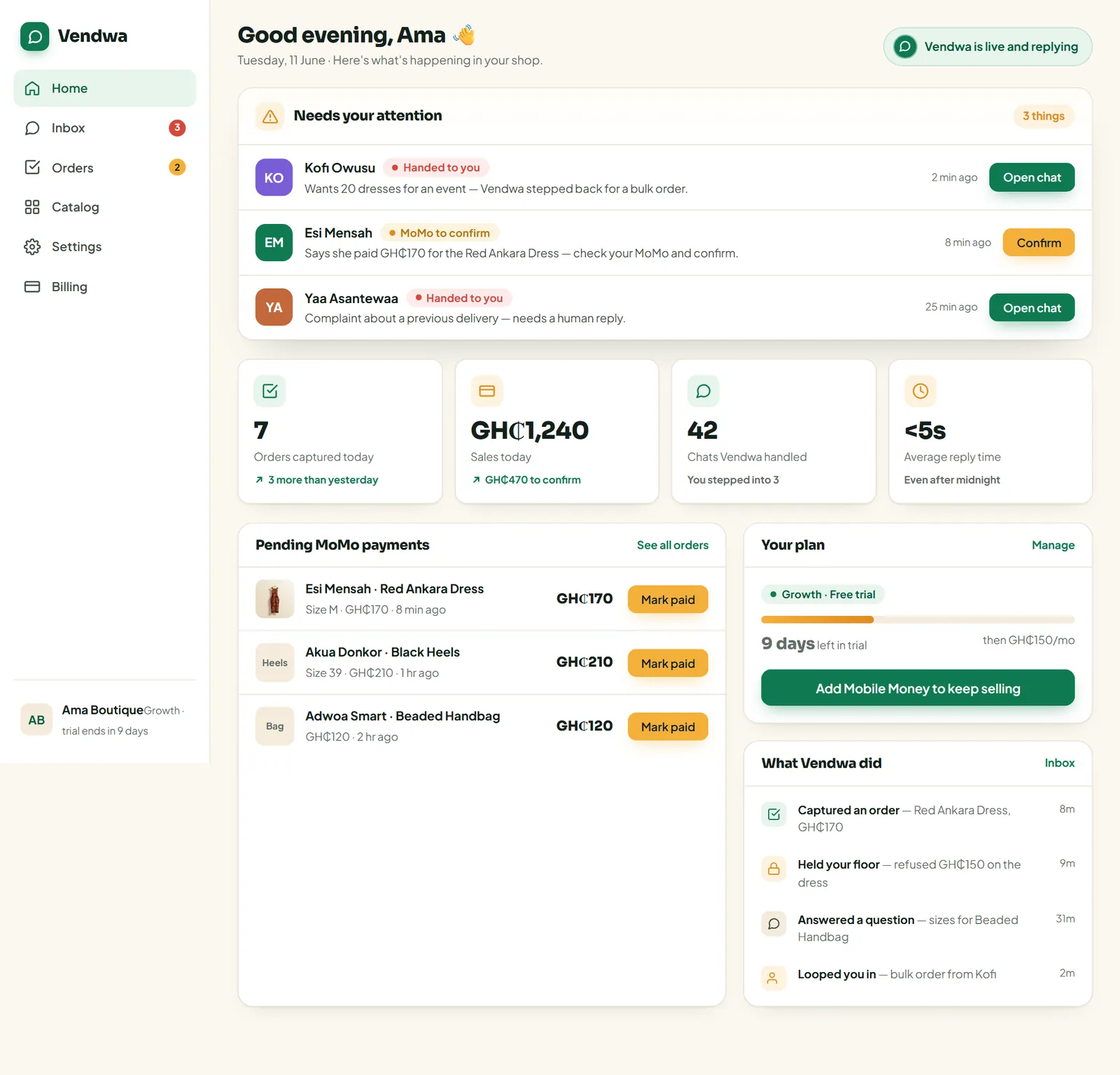Click Manage in Your plan card
1120x1075 pixels.
(x=1053, y=545)
